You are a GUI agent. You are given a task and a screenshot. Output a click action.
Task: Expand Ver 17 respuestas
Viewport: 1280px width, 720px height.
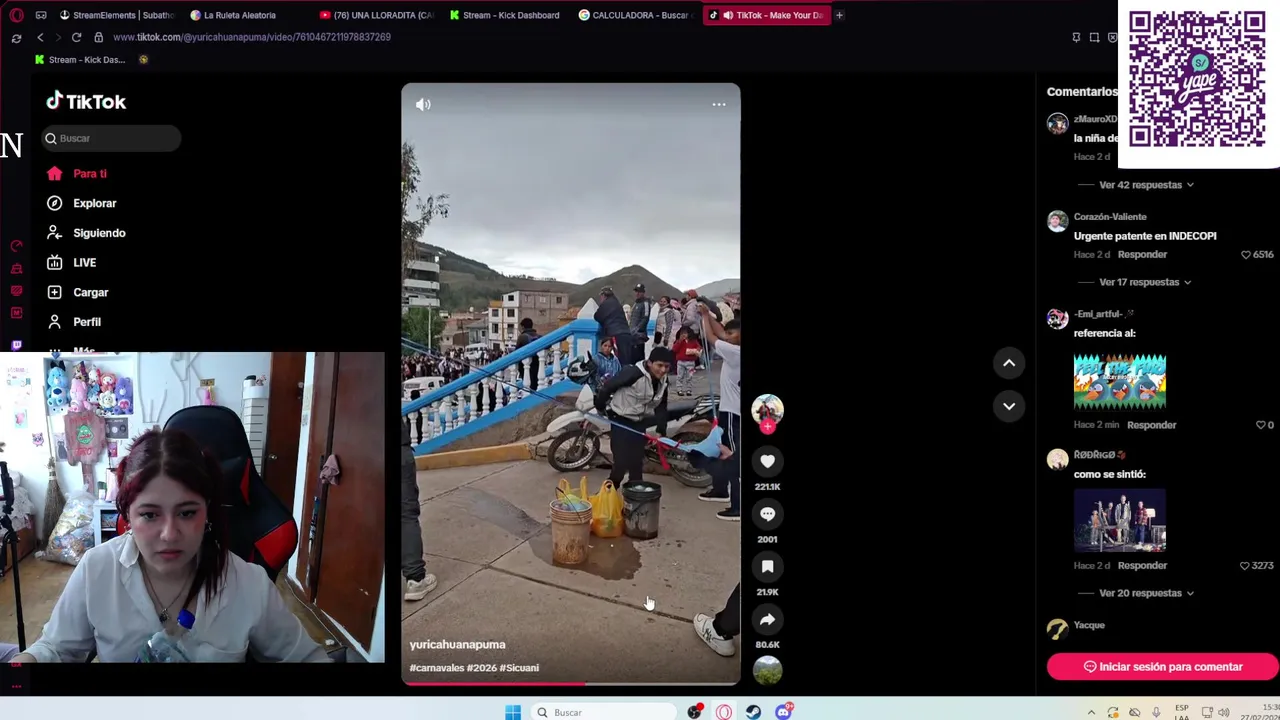(1146, 282)
